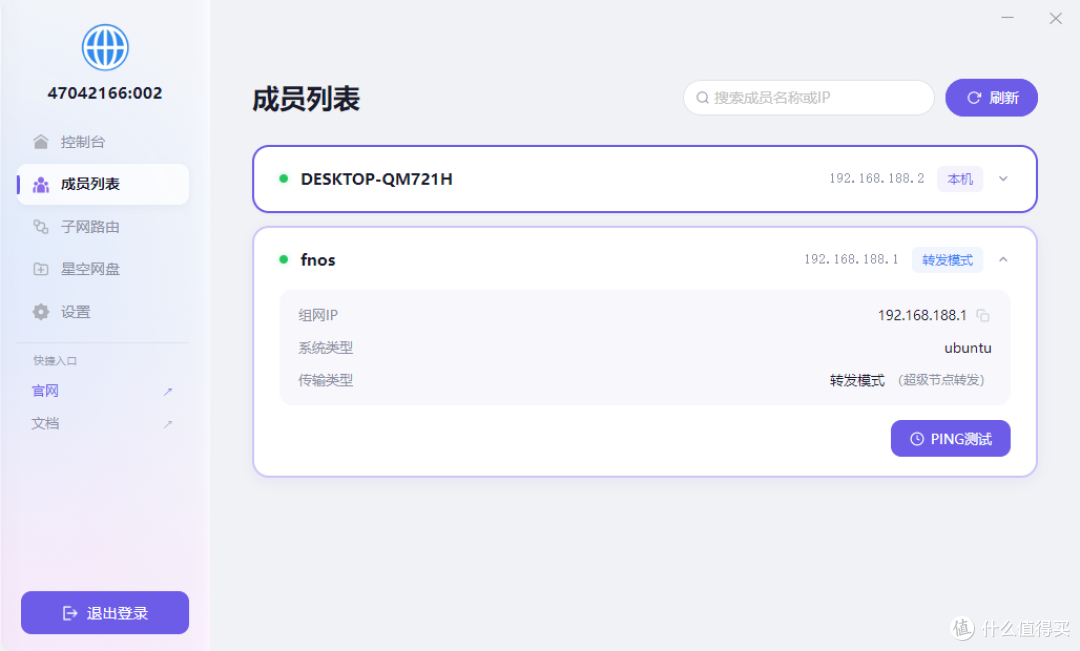
Task: Click the 成员列表 page heading
Action: (x=306, y=99)
